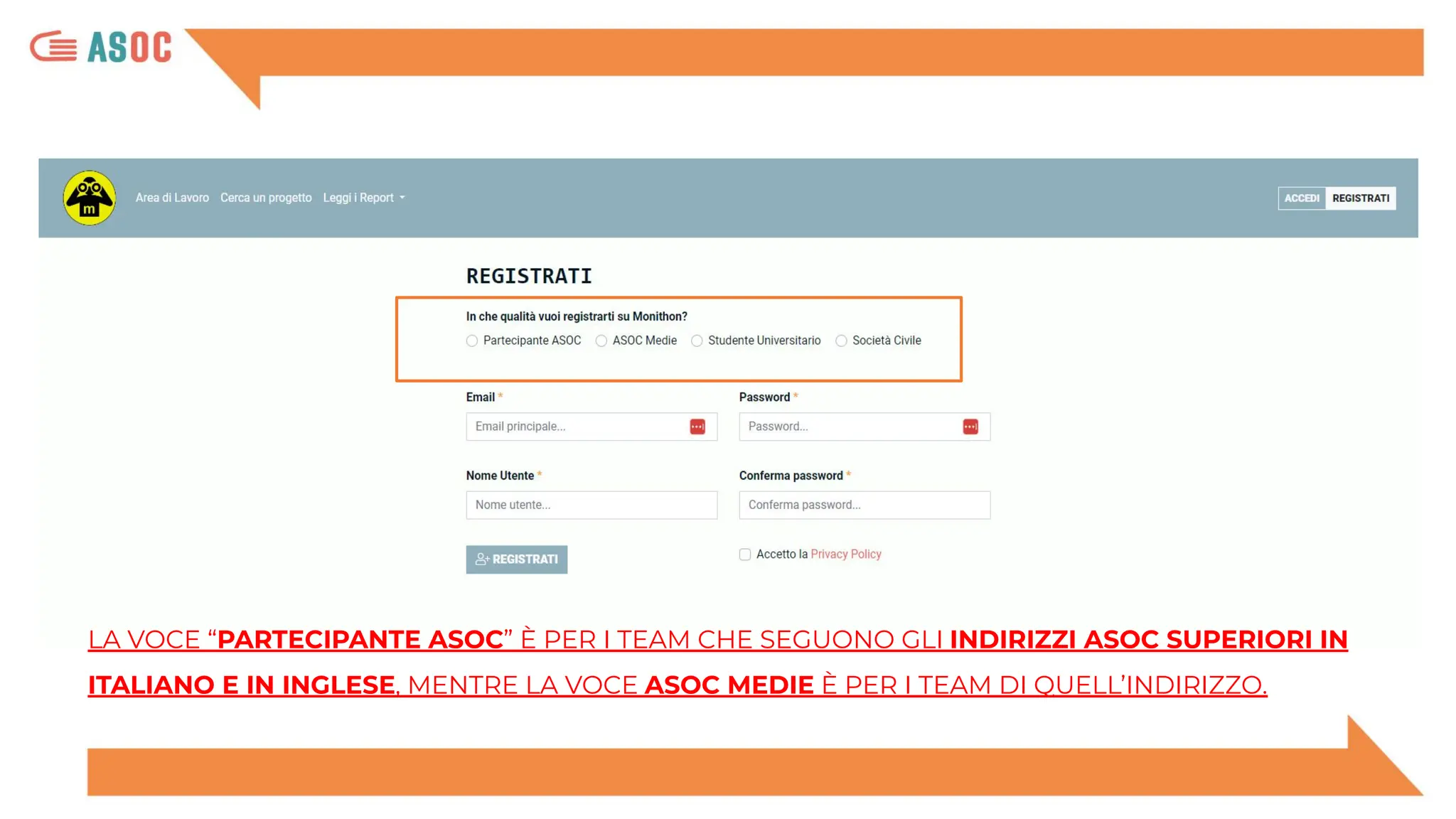Select the ASOC Medie radio option
1456x819 pixels.
tap(601, 341)
